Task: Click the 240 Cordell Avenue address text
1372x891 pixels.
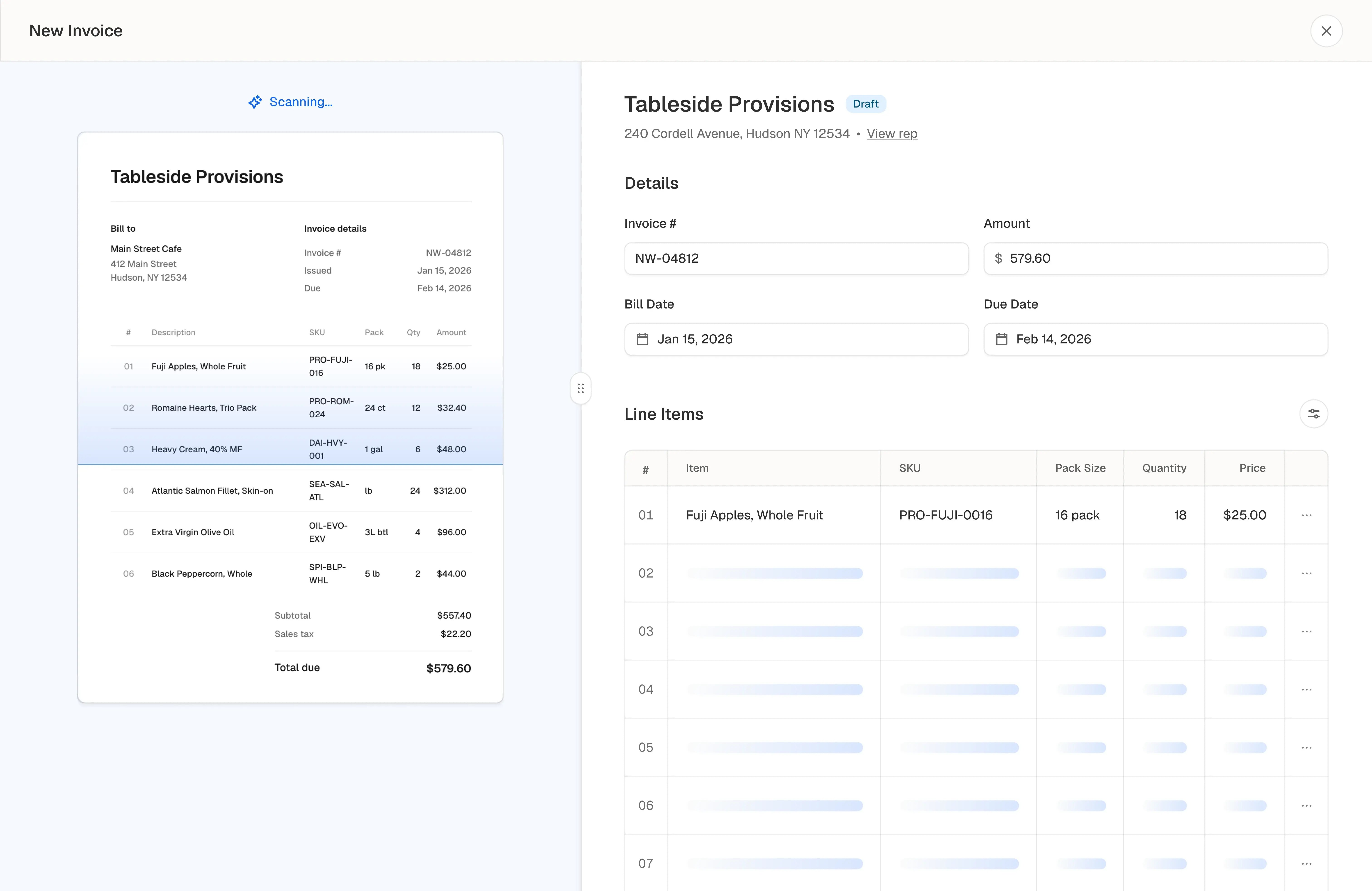Action: (737, 134)
